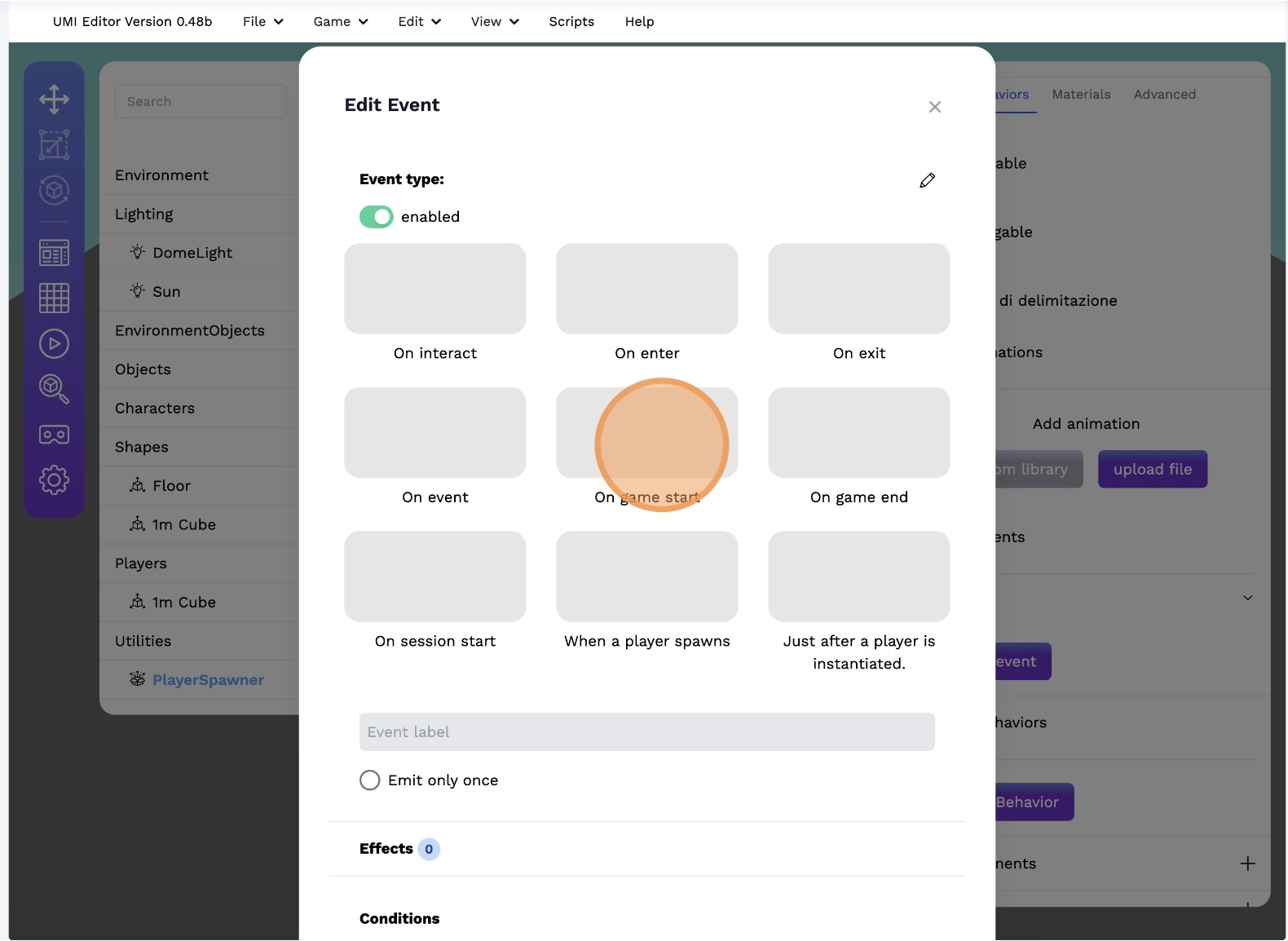The image size is (1288, 941).
Task: Expand the Game menu
Action: click(340, 22)
